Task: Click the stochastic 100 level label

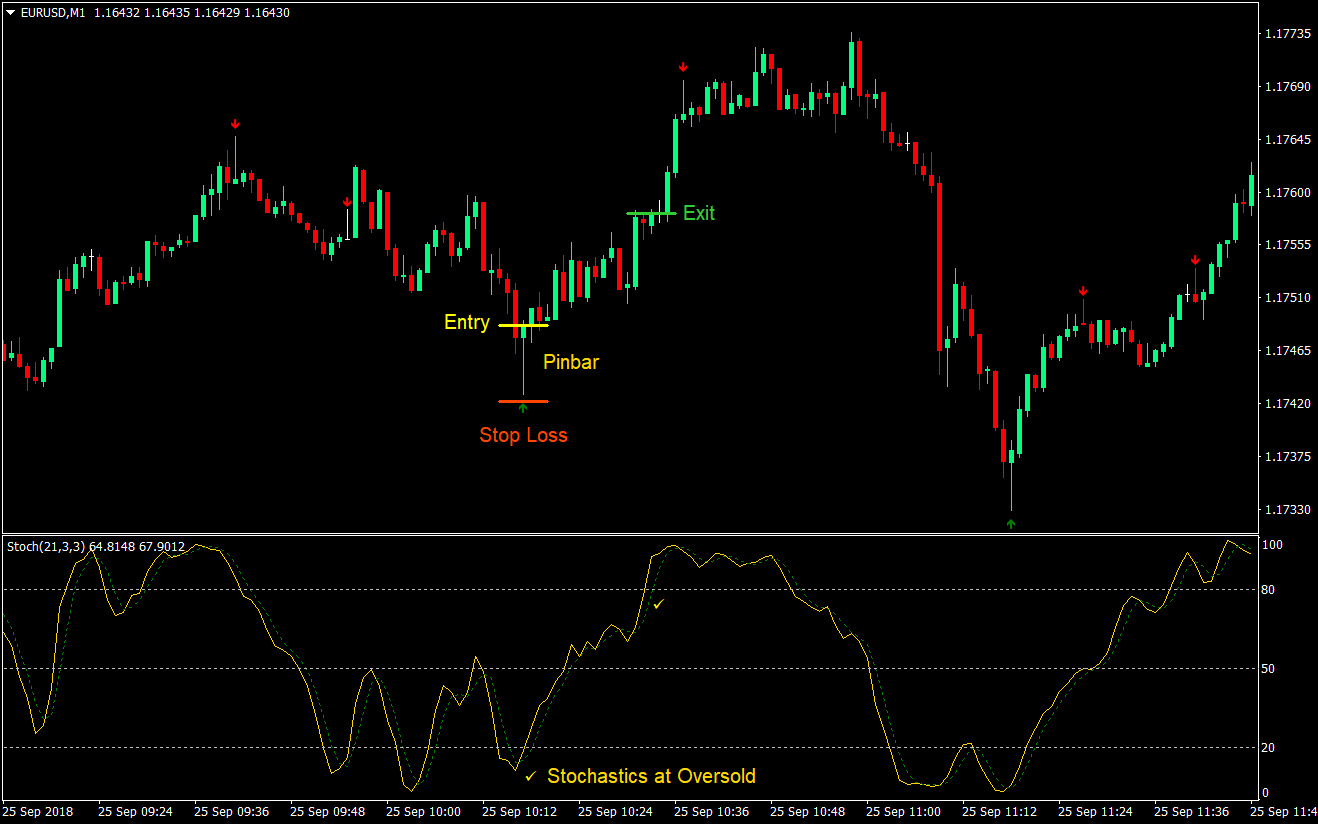Action: coord(1273,545)
